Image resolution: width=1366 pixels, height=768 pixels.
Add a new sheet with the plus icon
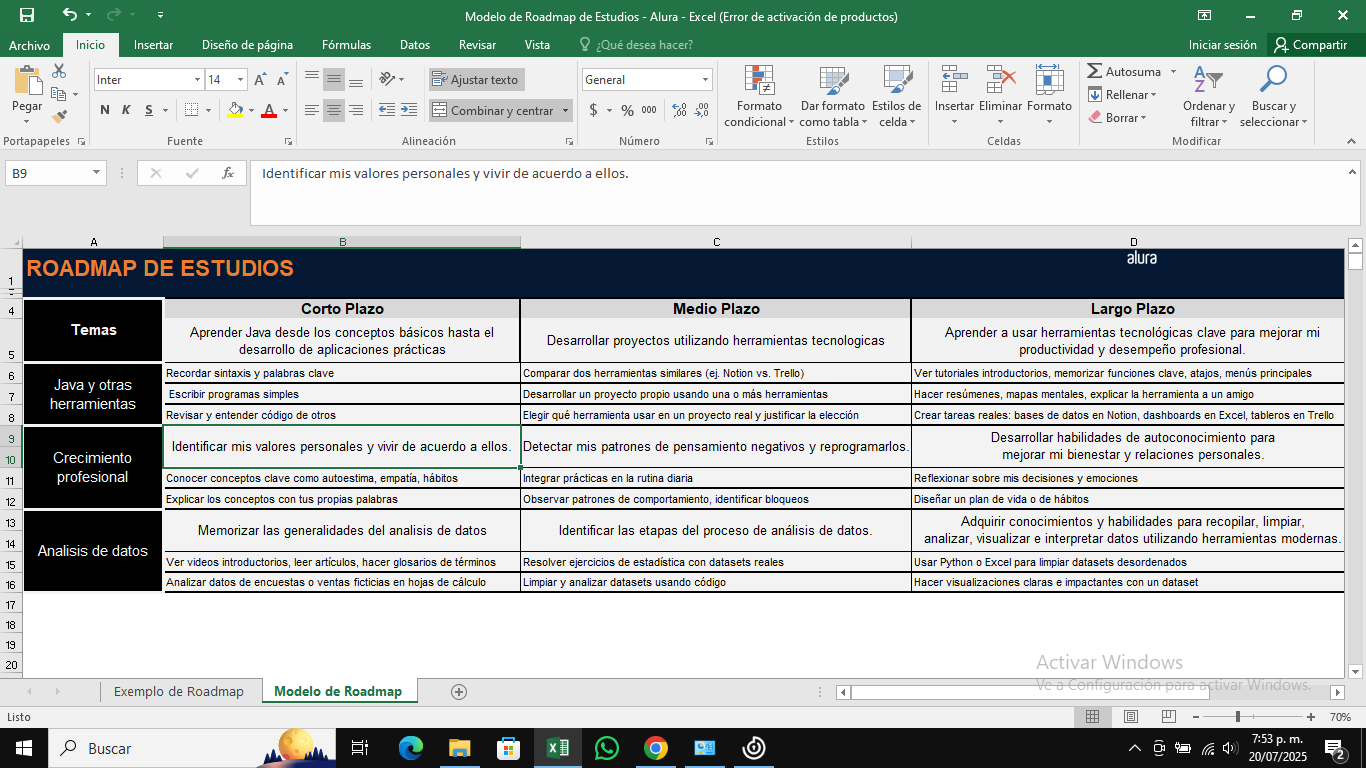click(x=459, y=691)
